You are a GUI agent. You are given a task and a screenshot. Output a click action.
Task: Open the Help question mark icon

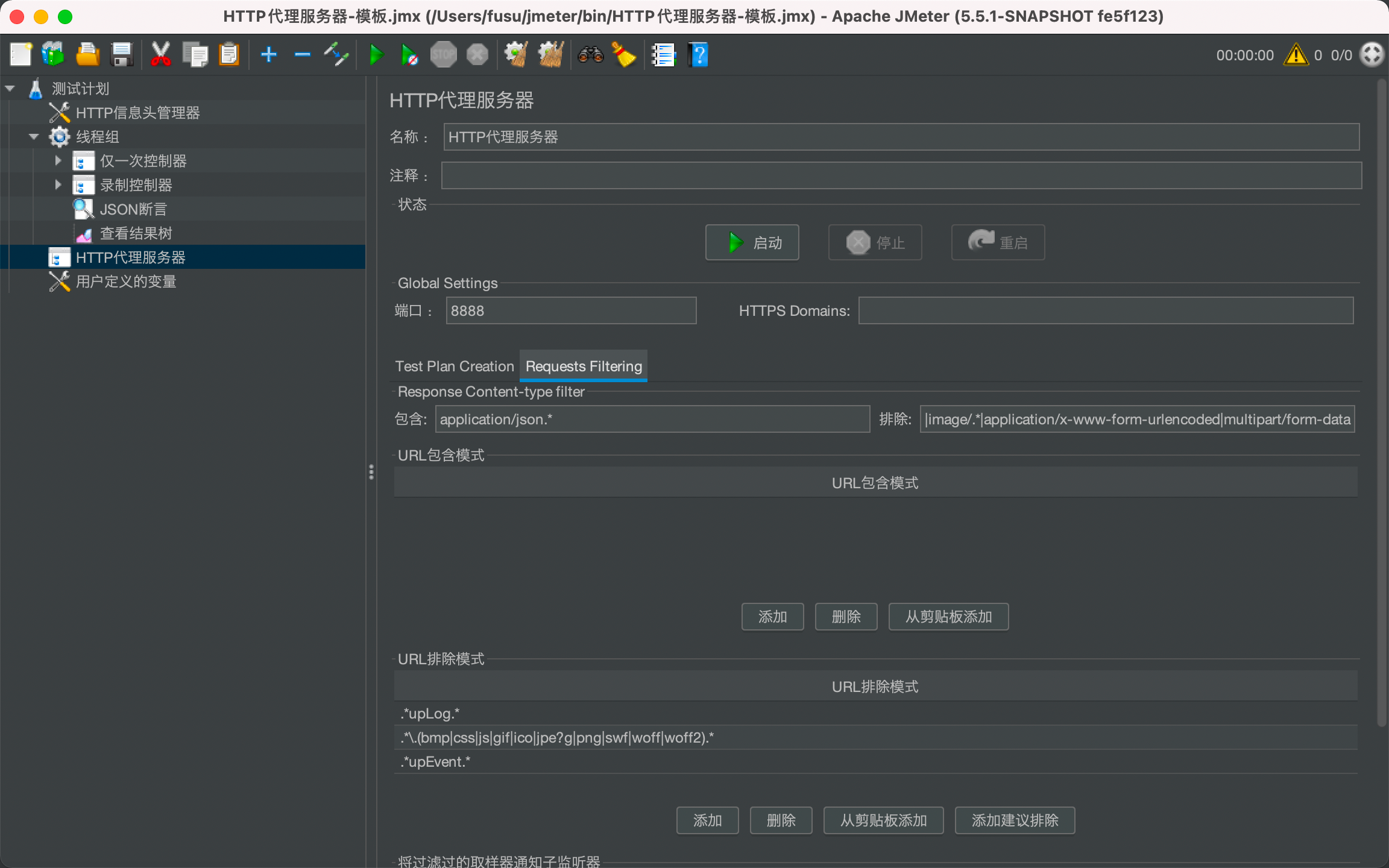(698, 55)
